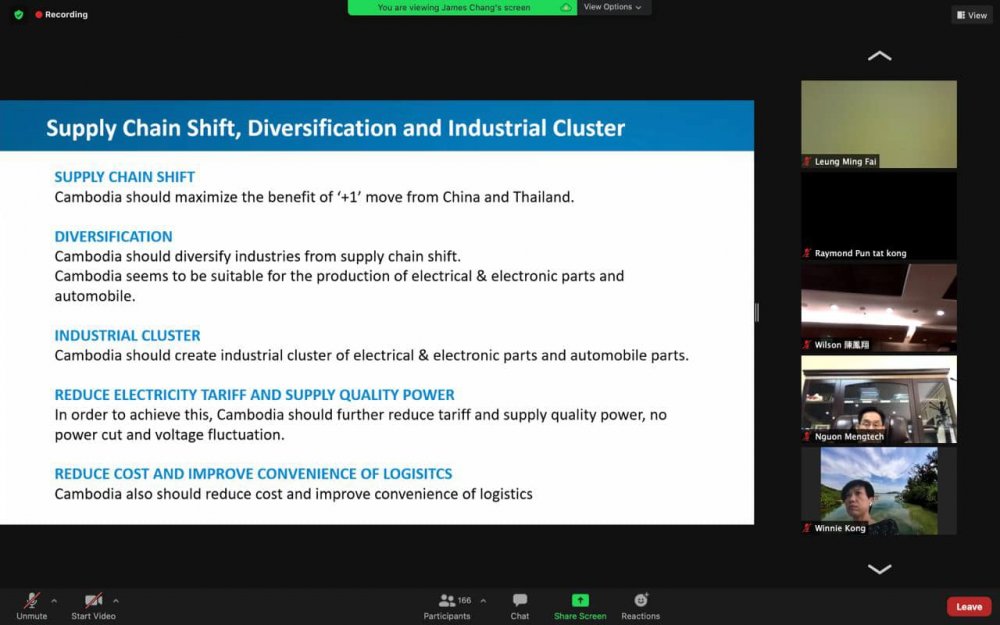Click the green Share Screen icon

pyautogui.click(x=580, y=600)
